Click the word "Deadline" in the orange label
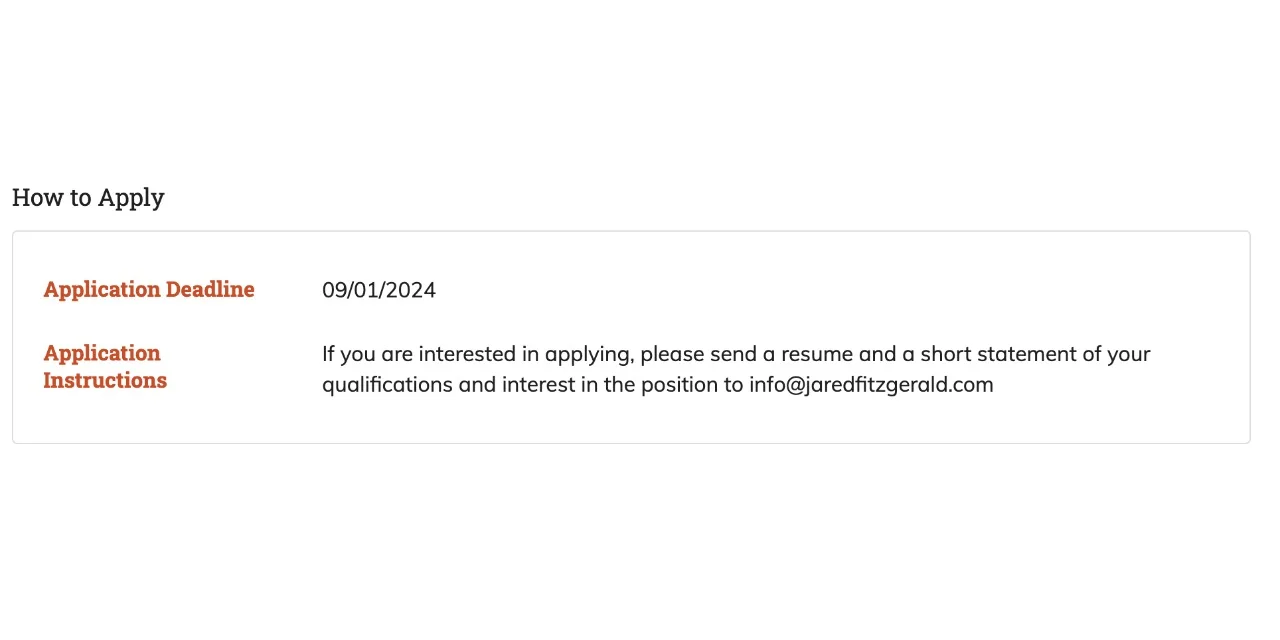 pyautogui.click(x=210, y=290)
